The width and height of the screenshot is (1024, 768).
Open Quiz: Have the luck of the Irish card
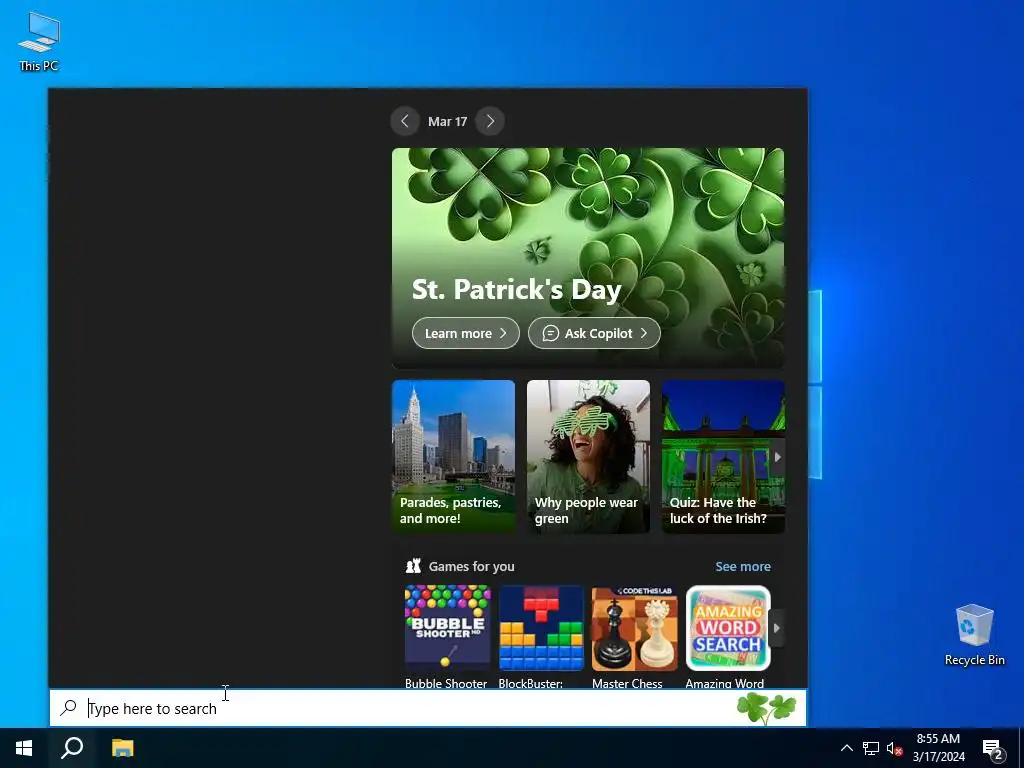[723, 456]
